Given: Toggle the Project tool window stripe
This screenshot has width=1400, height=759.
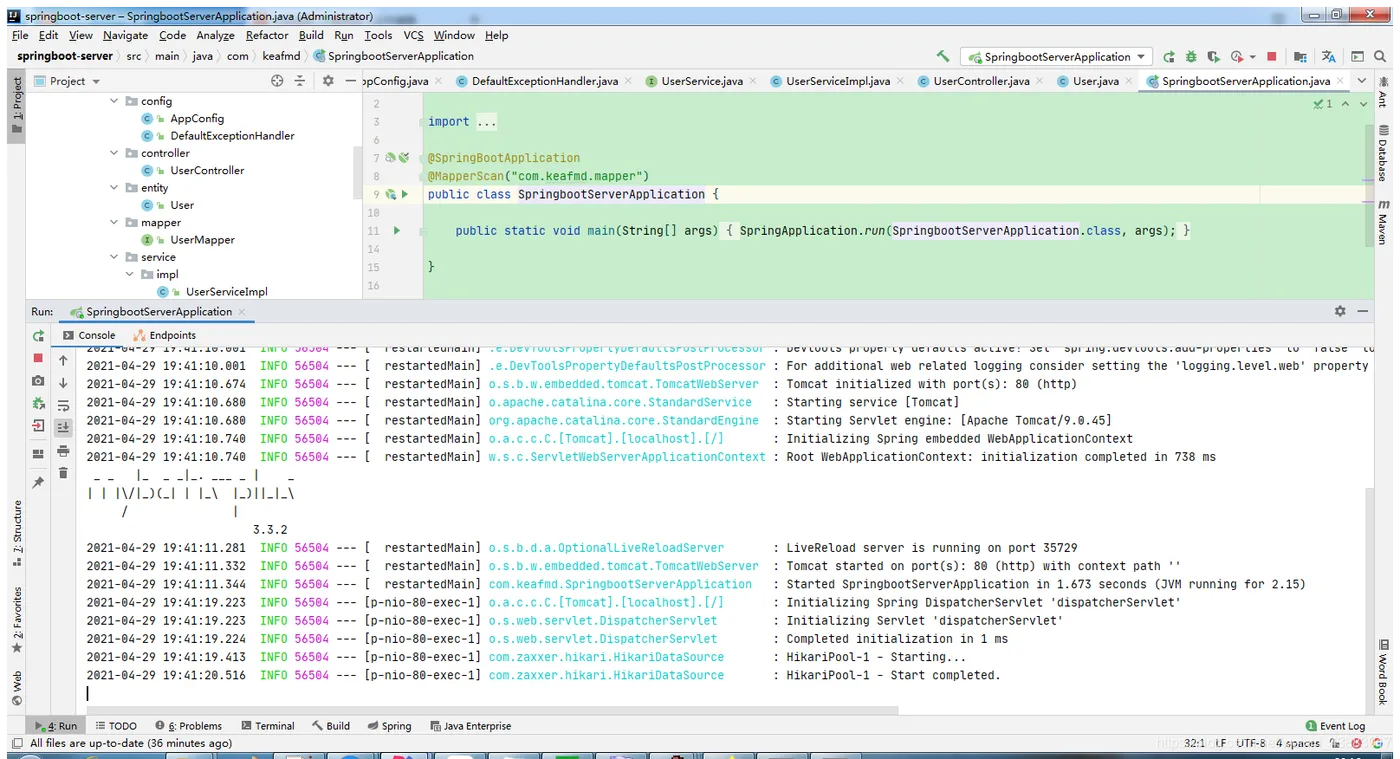Looking at the screenshot, I should click(x=16, y=106).
